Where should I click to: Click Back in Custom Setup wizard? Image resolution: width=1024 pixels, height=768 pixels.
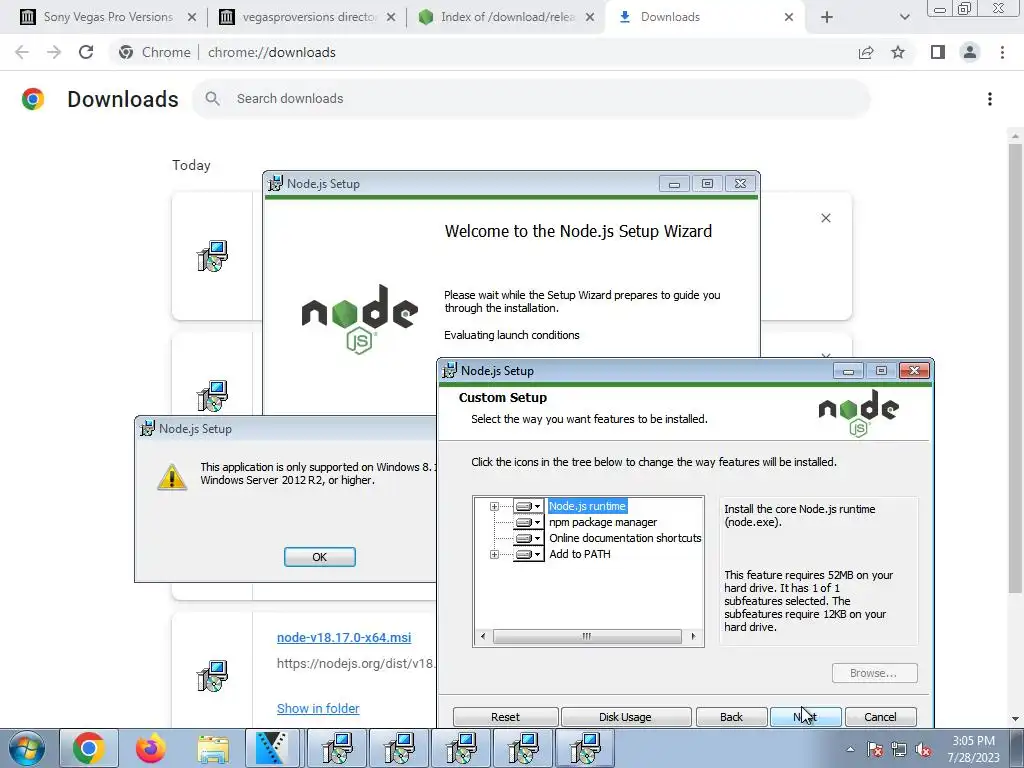[731, 717]
